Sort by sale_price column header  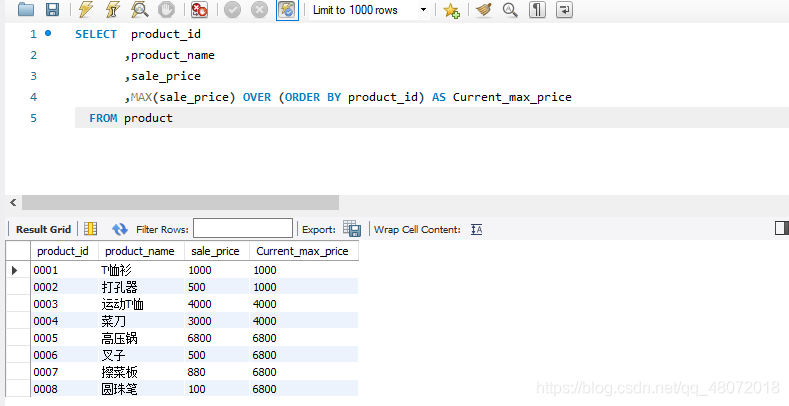[x=217, y=251]
